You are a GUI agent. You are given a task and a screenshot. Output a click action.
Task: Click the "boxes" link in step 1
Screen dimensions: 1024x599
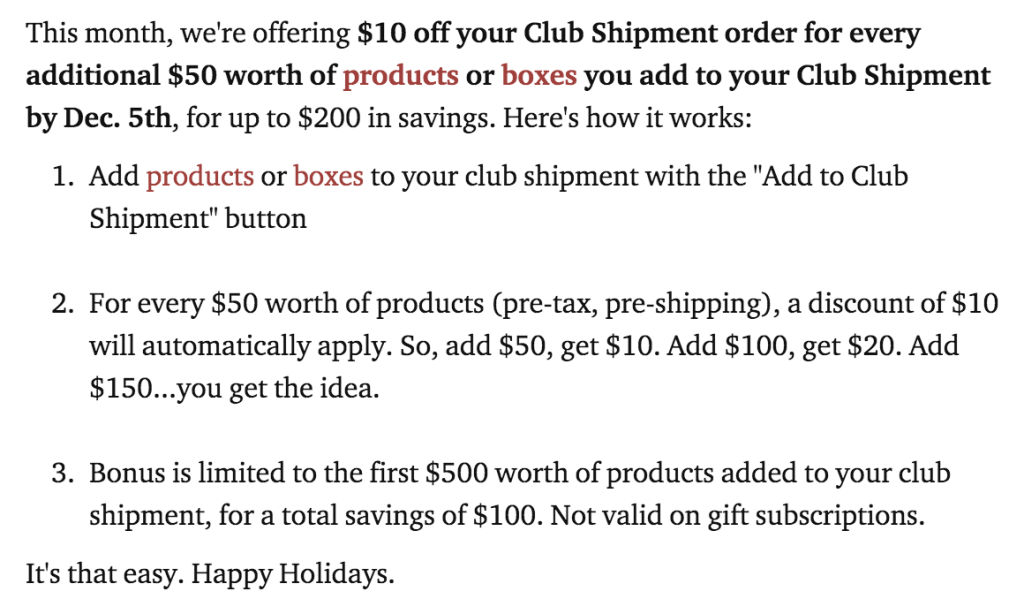coord(328,176)
